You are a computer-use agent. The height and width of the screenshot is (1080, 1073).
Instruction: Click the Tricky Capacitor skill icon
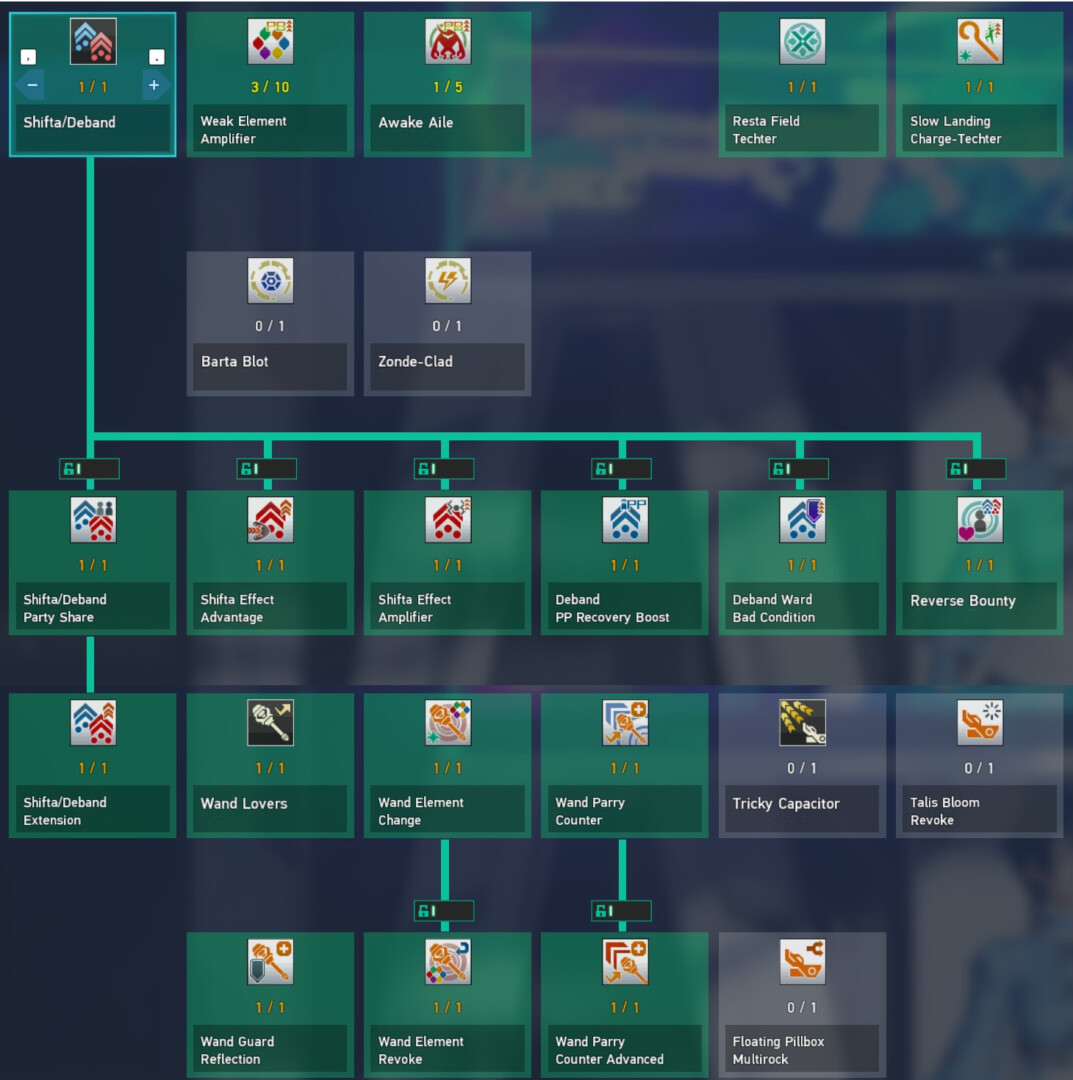[x=802, y=722]
